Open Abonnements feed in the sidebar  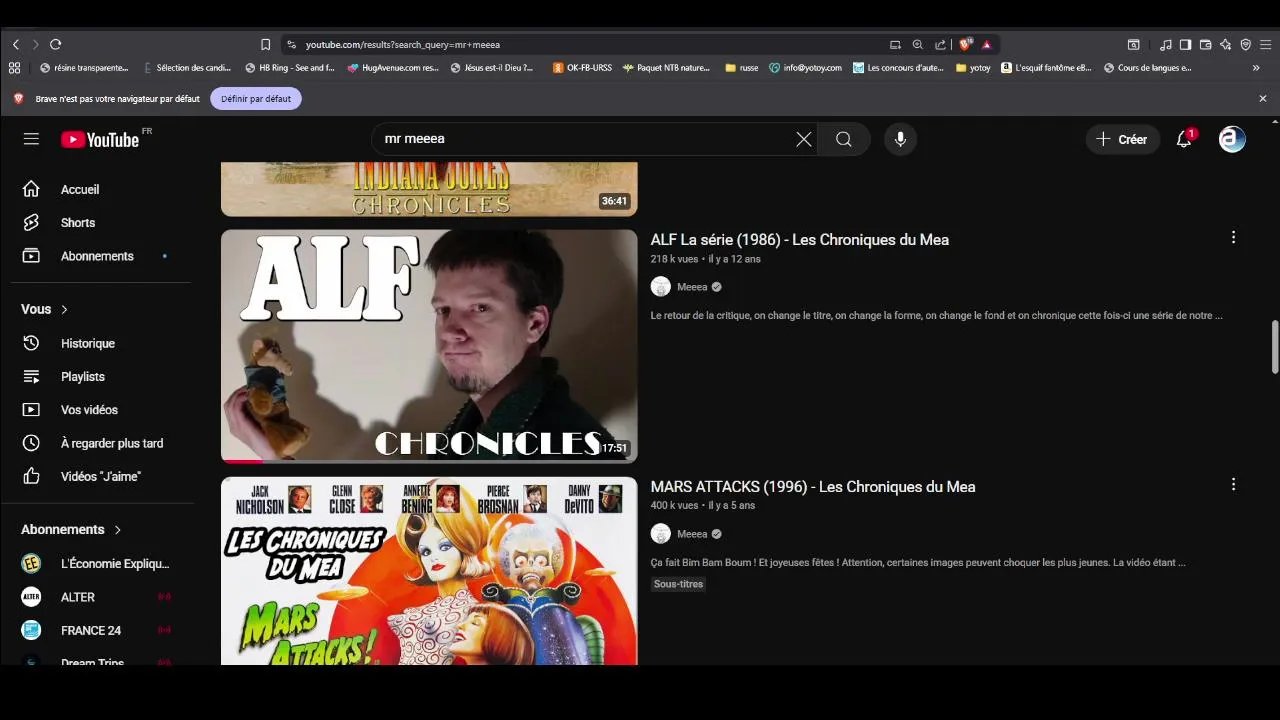point(96,256)
